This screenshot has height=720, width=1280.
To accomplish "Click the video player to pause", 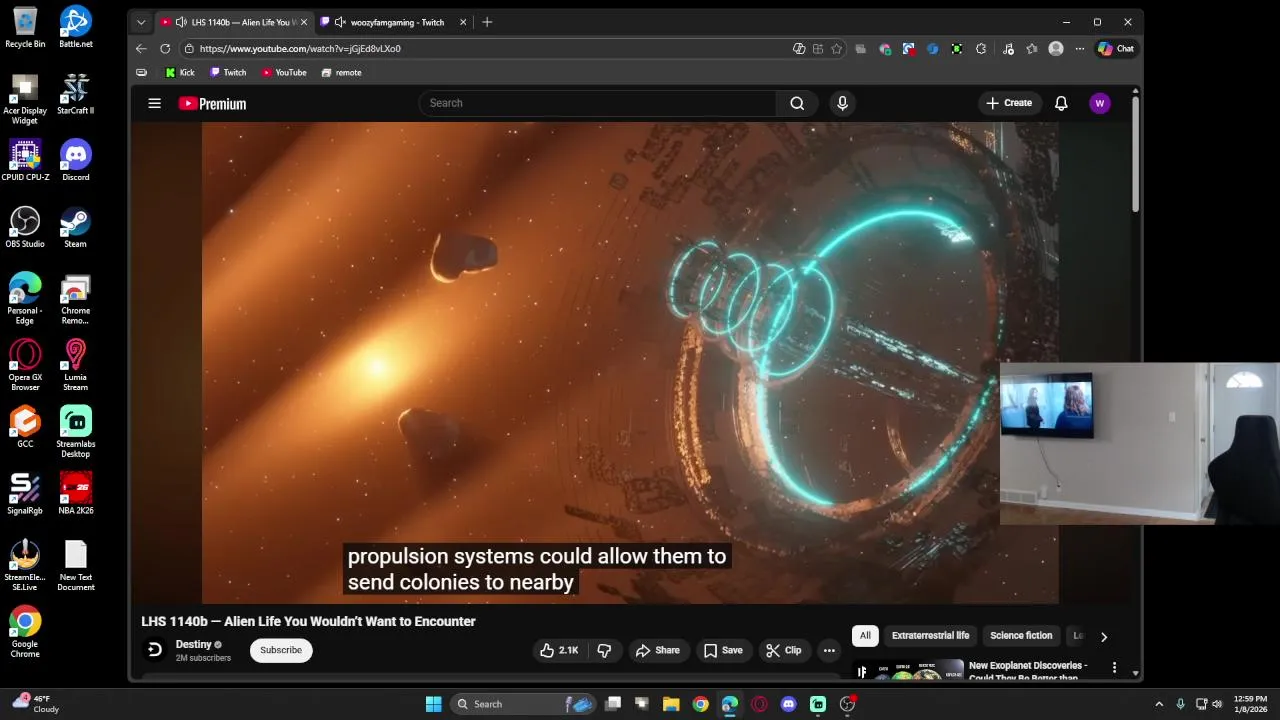I will [630, 362].
